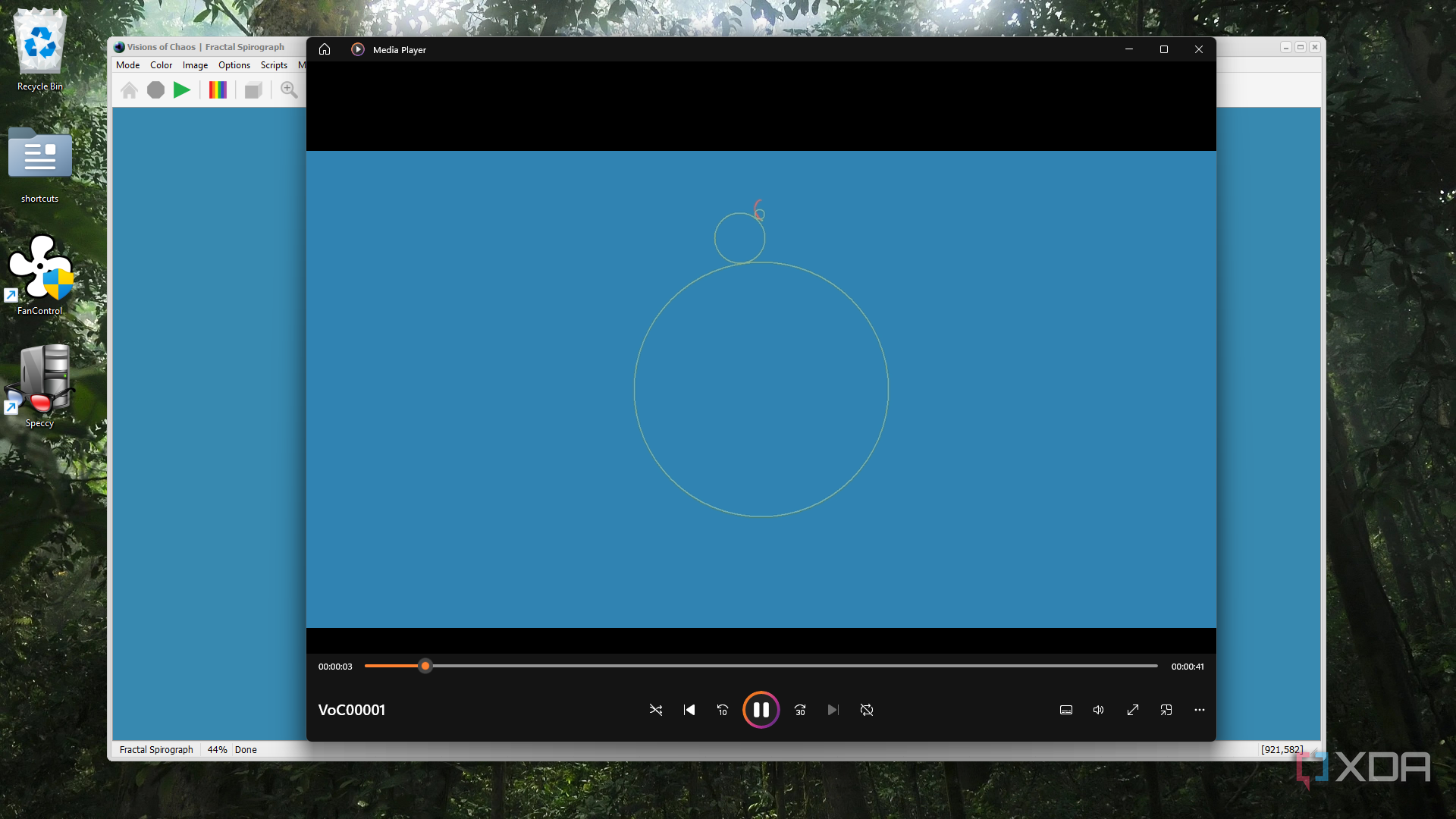Image resolution: width=1456 pixels, height=819 pixels.
Task: Click the Visions of Chaos title bar icon
Action: (119, 47)
